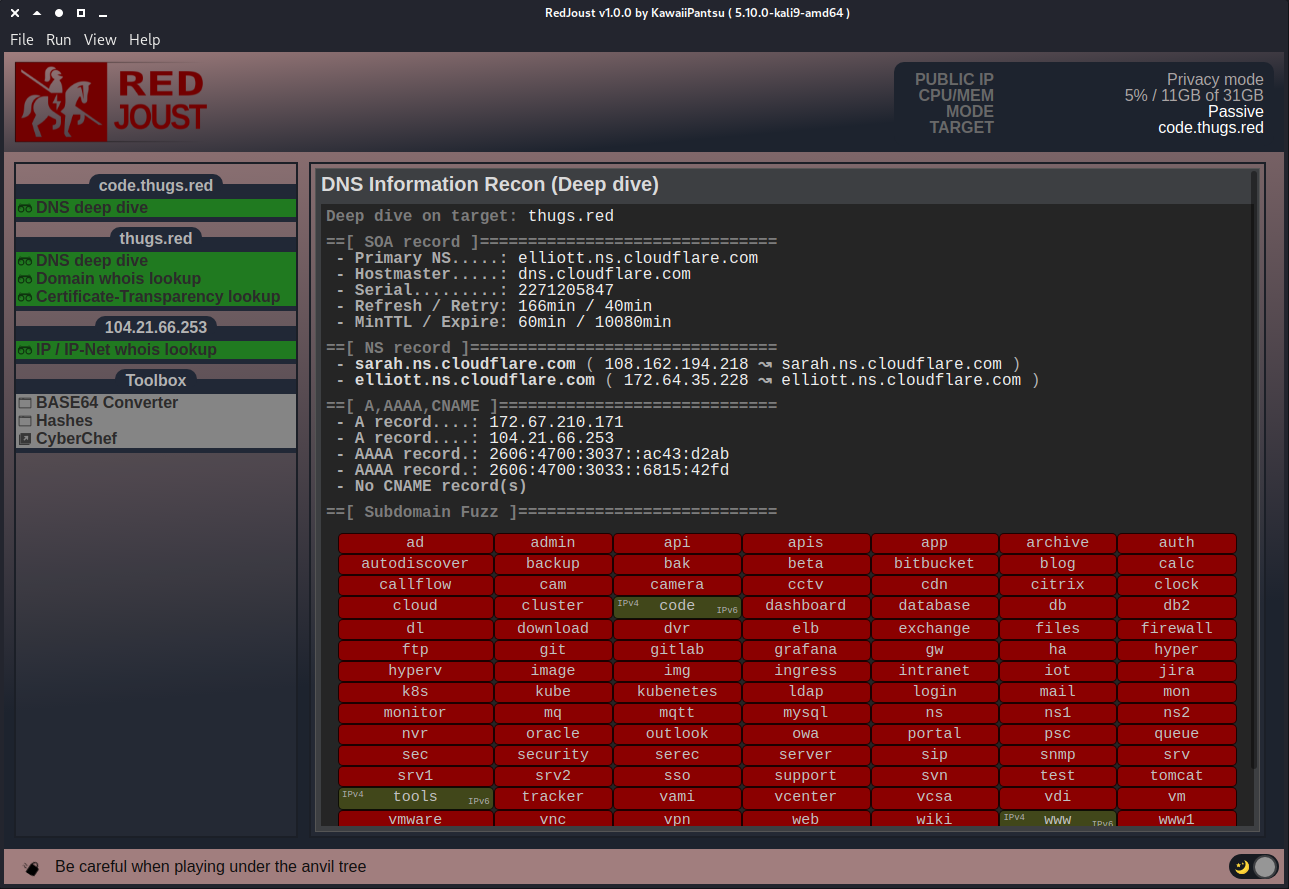Click the mysql subdomain tile
The height and width of the screenshot is (889, 1289).
[806, 713]
